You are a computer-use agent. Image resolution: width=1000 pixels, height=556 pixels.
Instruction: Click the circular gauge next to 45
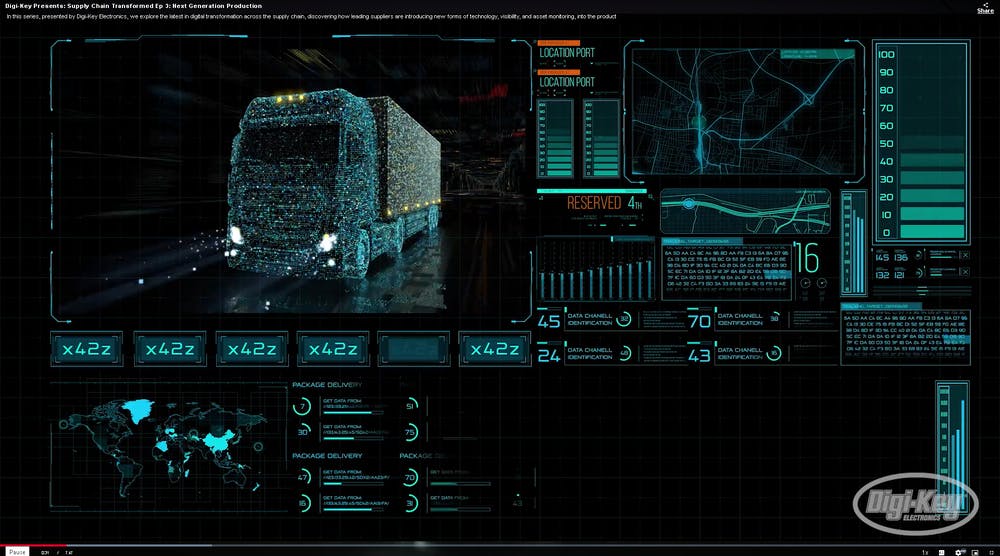[625, 320]
